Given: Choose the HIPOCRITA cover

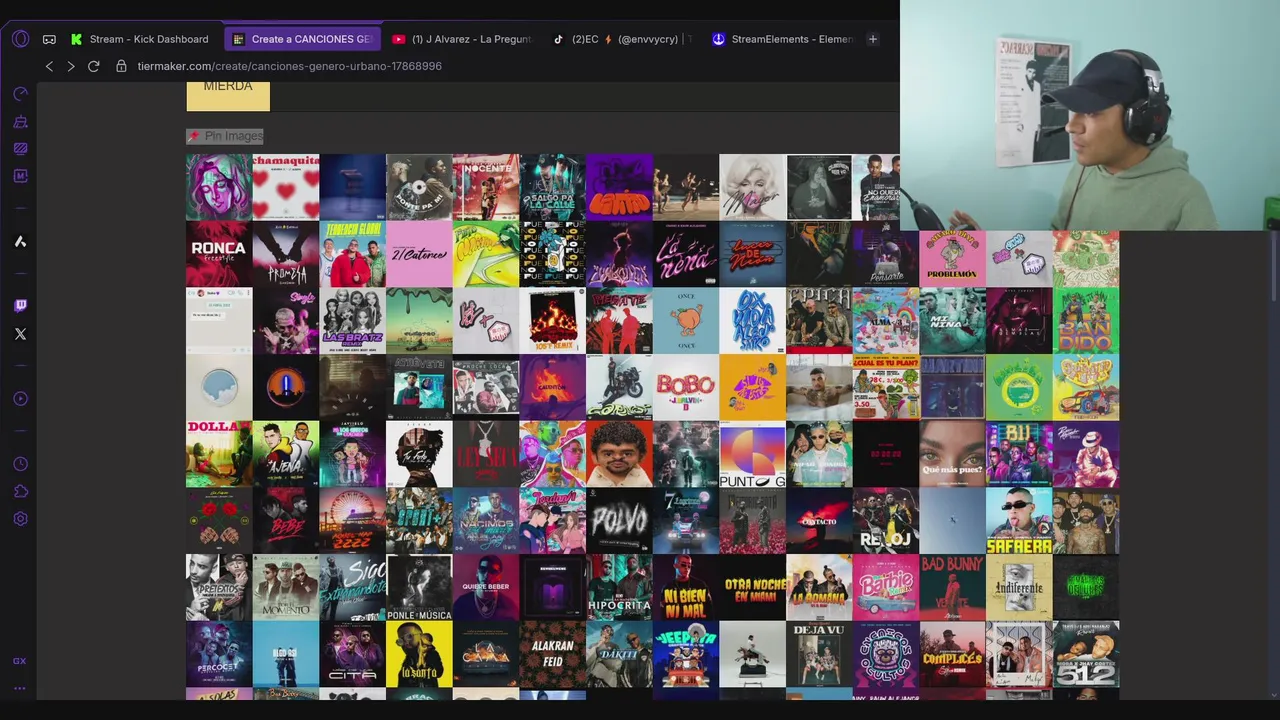Looking at the screenshot, I should click(619, 588).
